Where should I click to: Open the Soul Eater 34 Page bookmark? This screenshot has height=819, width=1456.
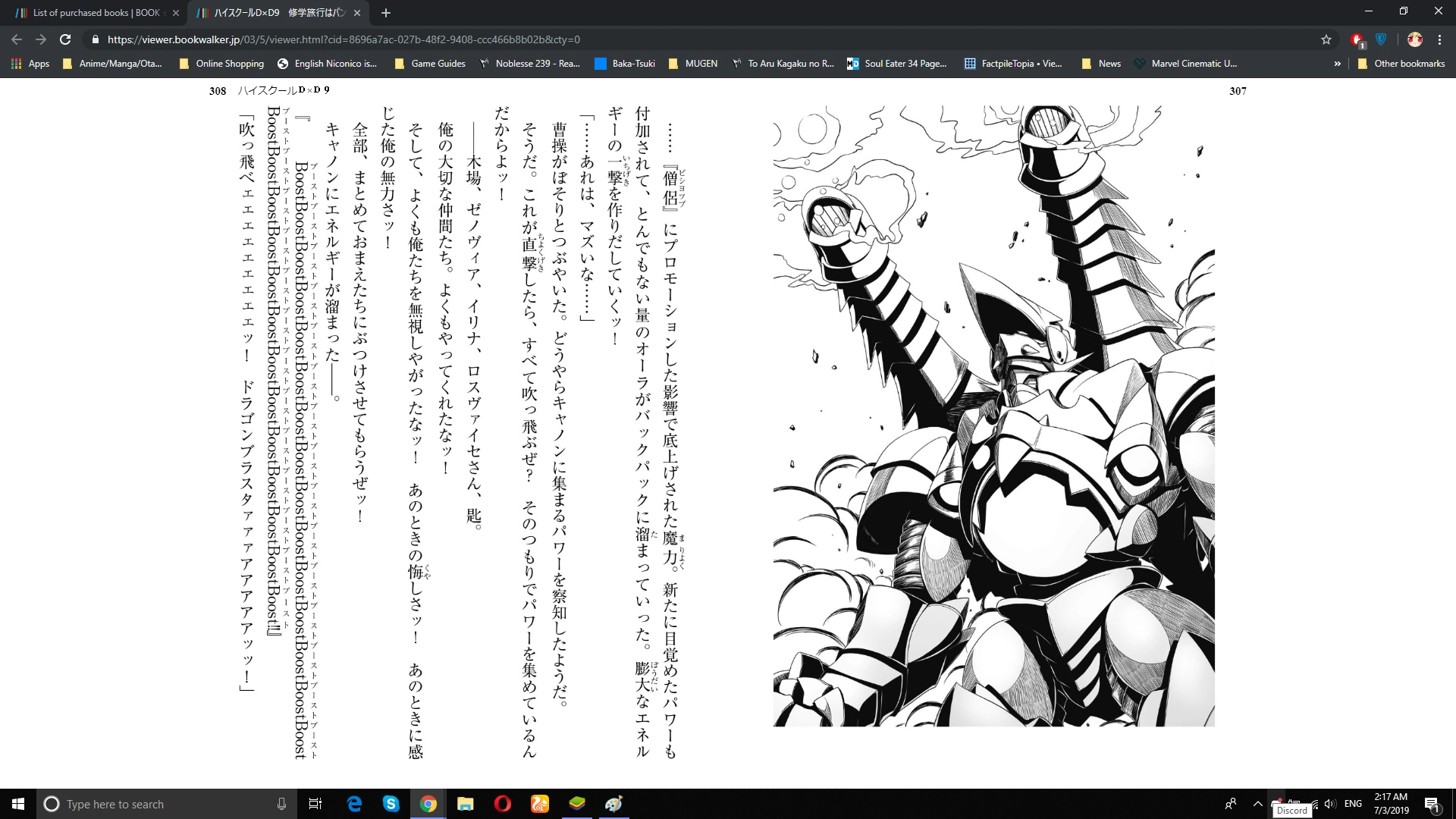897,64
